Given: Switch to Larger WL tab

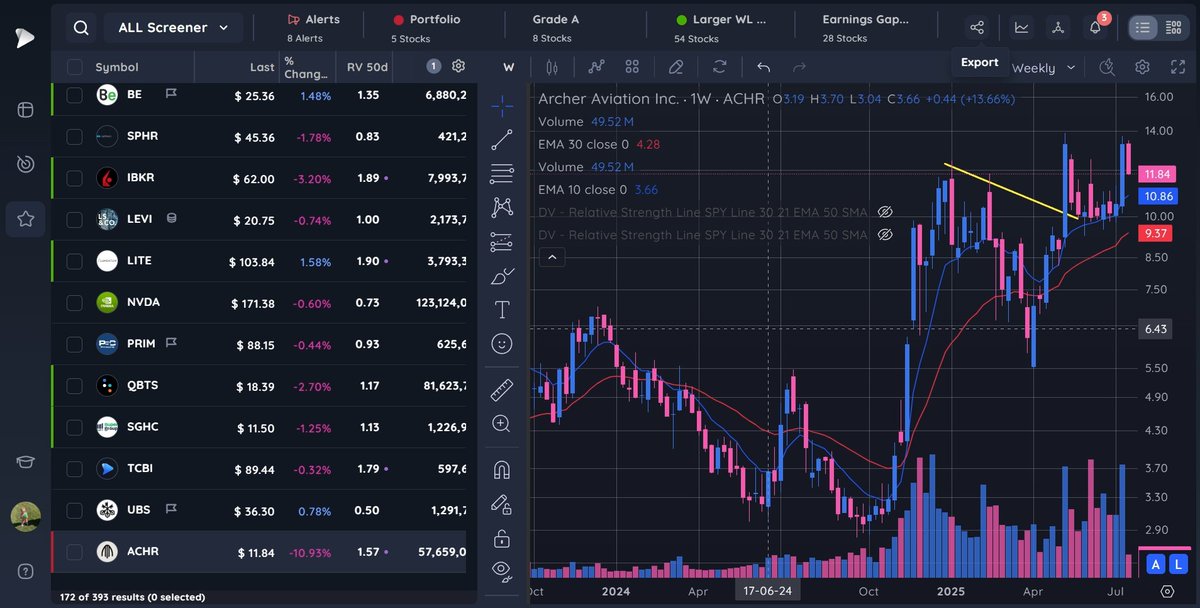Looking at the screenshot, I should pyautogui.click(x=721, y=28).
